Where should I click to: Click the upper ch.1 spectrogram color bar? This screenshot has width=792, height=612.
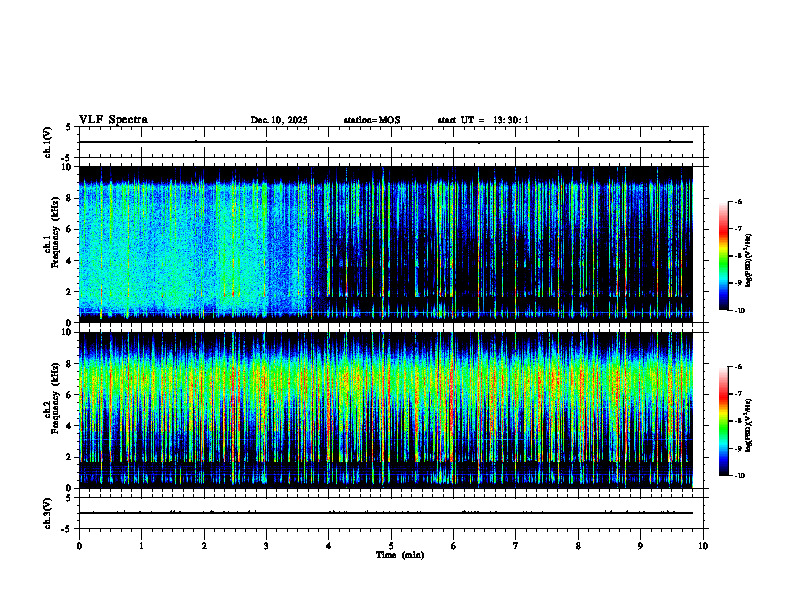(724, 256)
